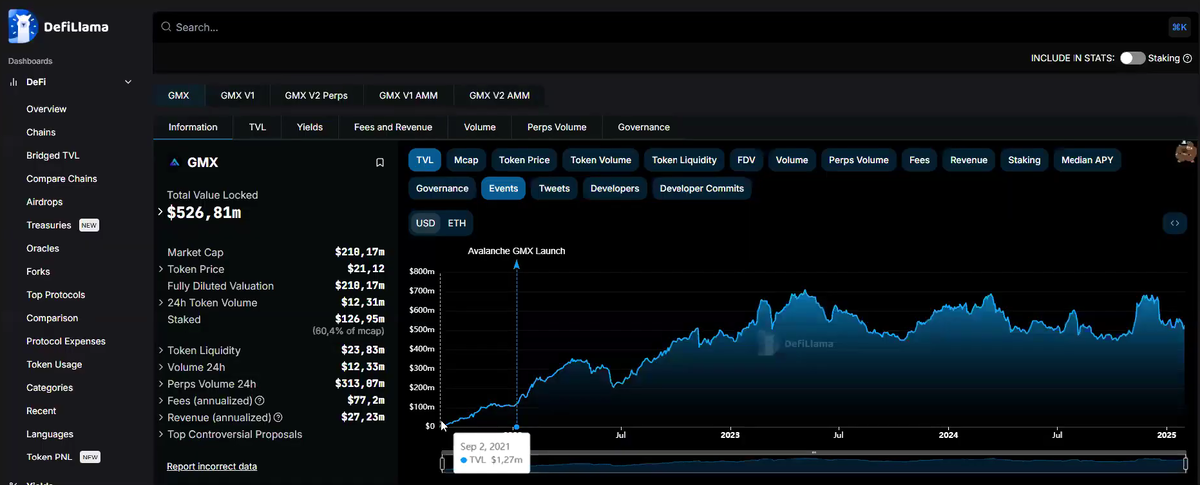Open the Yields tab
The height and width of the screenshot is (485, 1200).
pyautogui.click(x=309, y=127)
